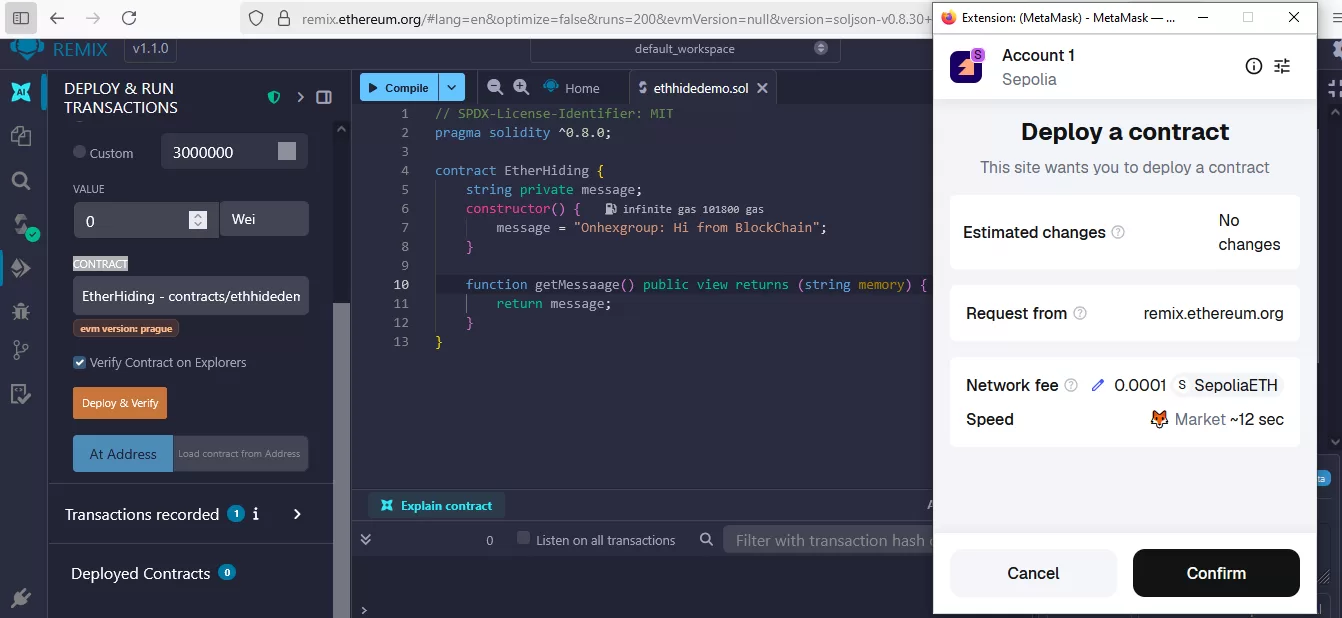Open MetaMask advanced settings sliders icon
Viewport: 1342px width, 618px height.
[x=1282, y=66]
